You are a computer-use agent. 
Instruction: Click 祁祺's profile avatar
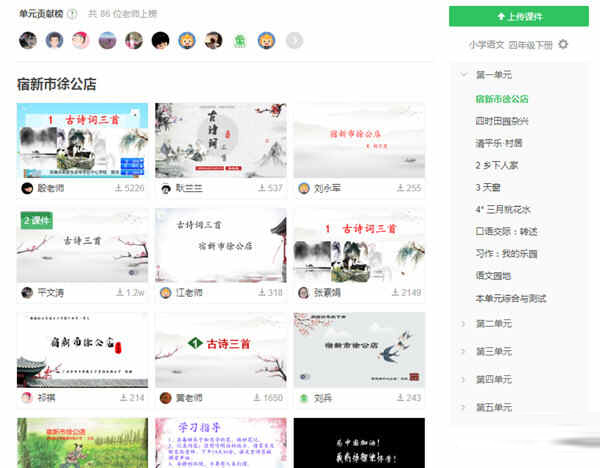pyautogui.click(x=27, y=398)
